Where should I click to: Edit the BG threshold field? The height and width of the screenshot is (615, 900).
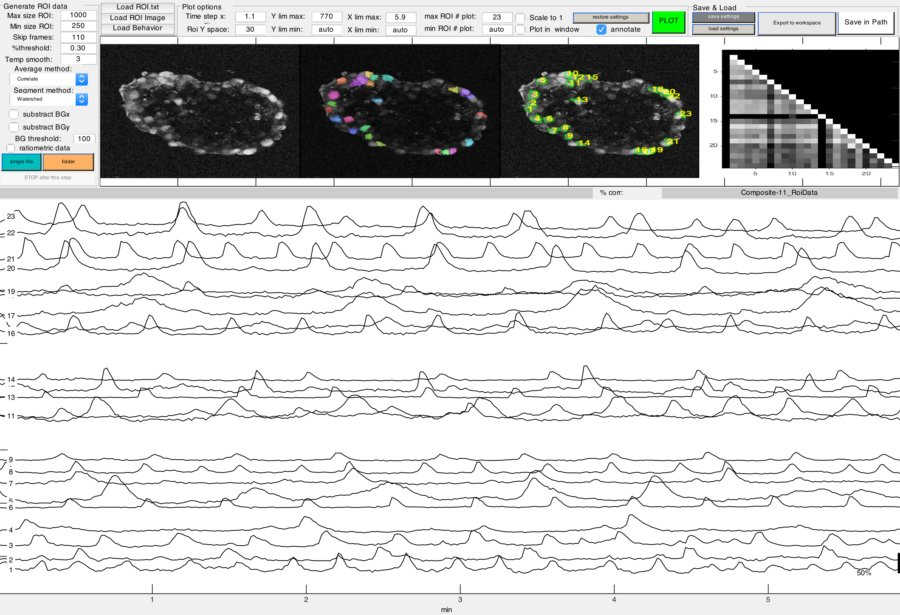click(84, 138)
